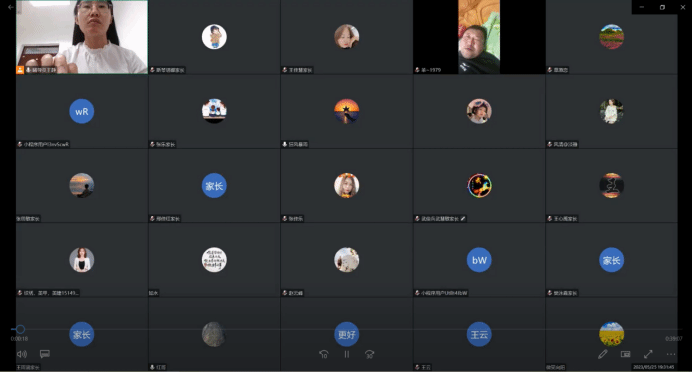
Task: Click the bW participant avatar
Action: [x=479, y=260]
